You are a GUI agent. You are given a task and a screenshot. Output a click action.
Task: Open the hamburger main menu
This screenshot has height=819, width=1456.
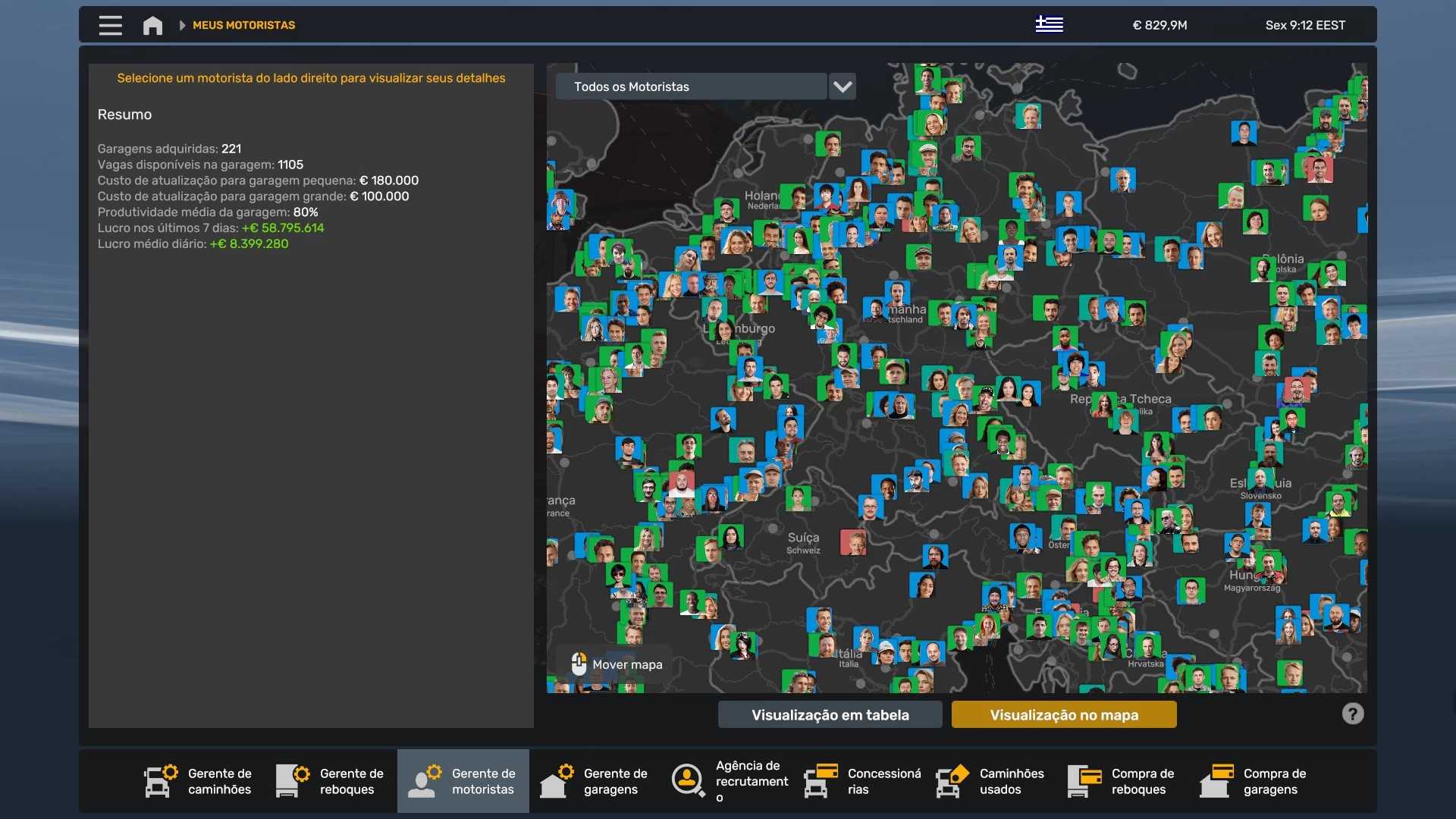(x=110, y=25)
